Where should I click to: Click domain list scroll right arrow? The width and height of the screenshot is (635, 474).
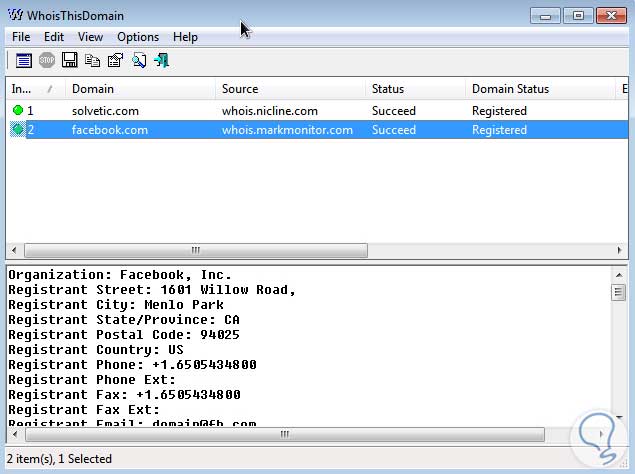click(x=619, y=250)
